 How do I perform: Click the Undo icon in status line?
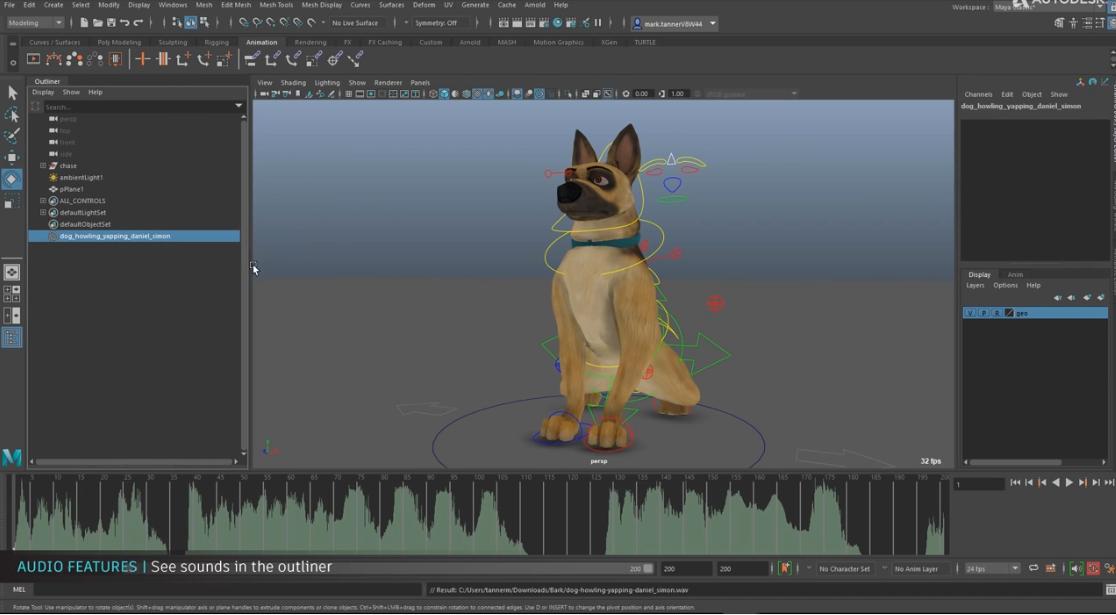tap(125, 22)
